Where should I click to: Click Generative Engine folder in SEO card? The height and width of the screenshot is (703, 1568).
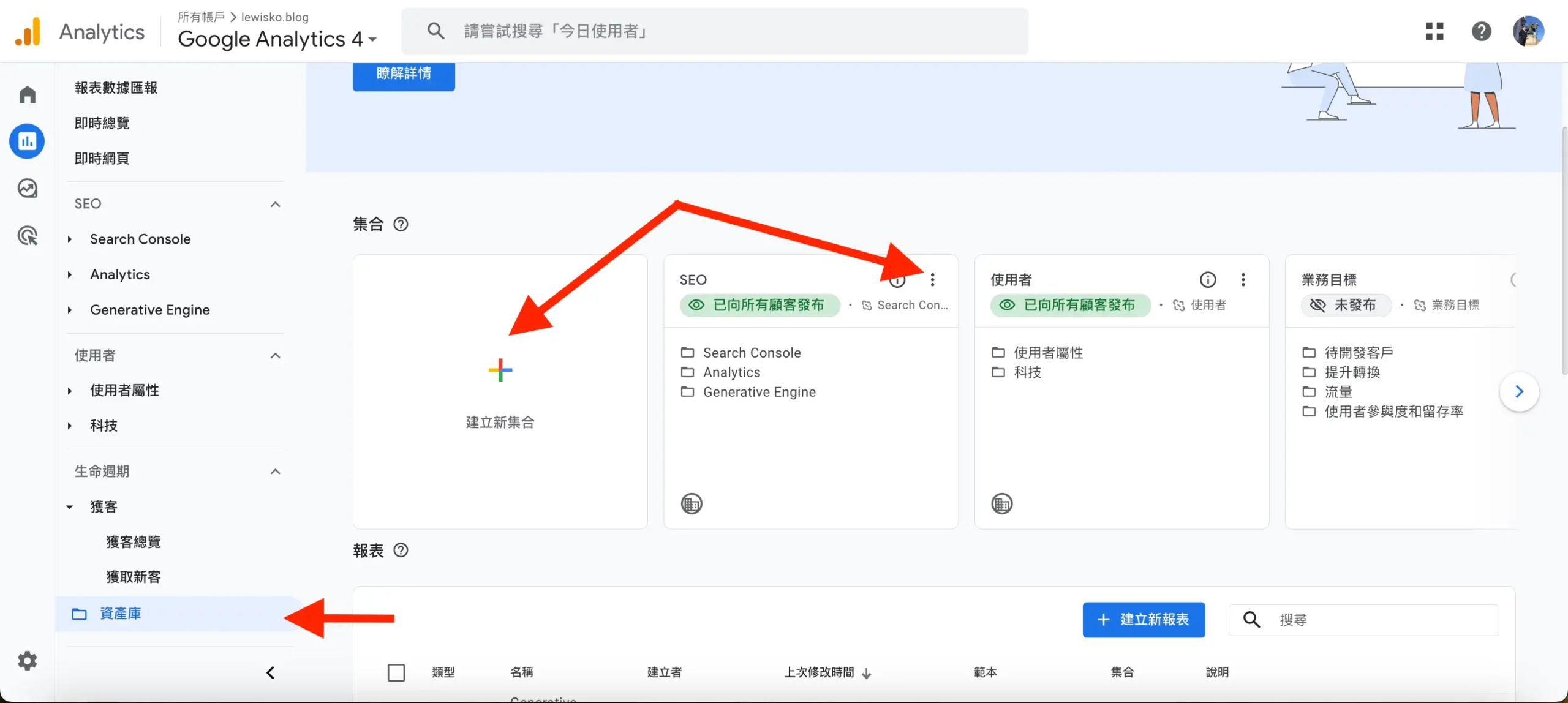(x=748, y=392)
